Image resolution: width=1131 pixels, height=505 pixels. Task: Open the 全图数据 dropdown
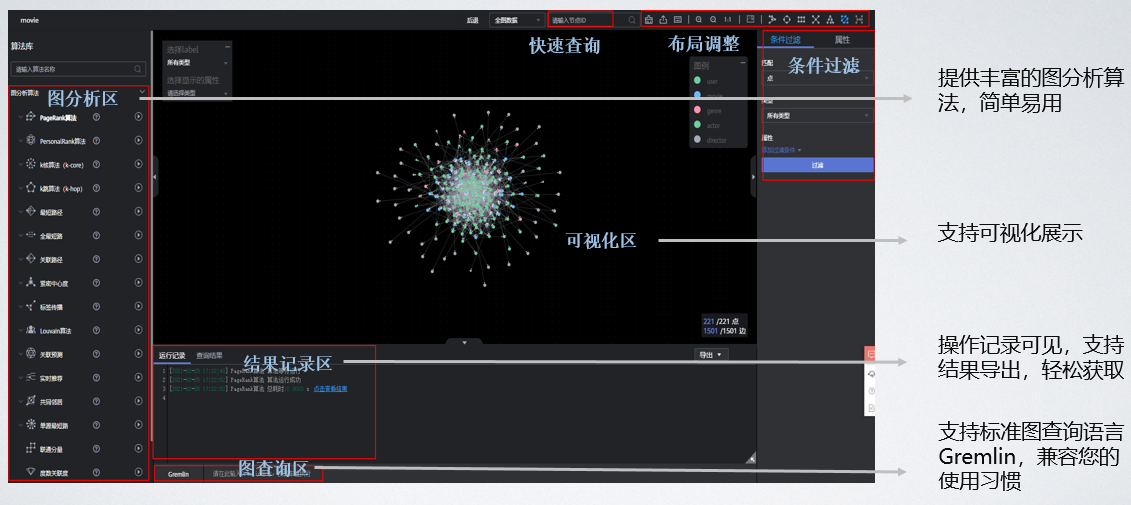tap(516, 20)
